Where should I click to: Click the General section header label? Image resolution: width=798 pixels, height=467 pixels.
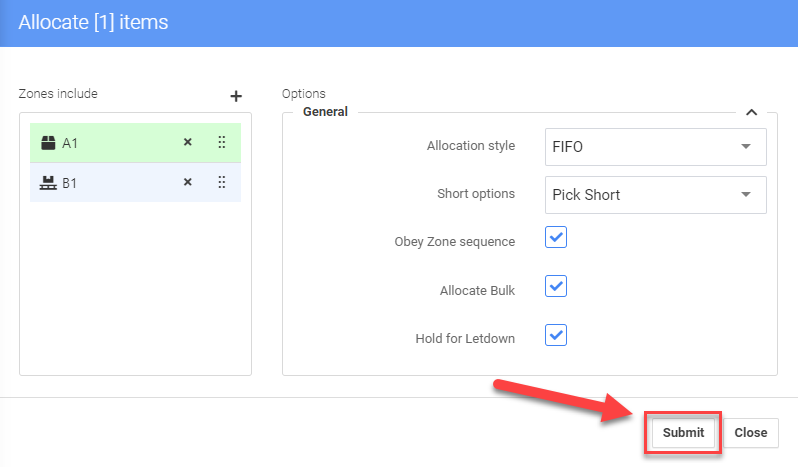325,112
